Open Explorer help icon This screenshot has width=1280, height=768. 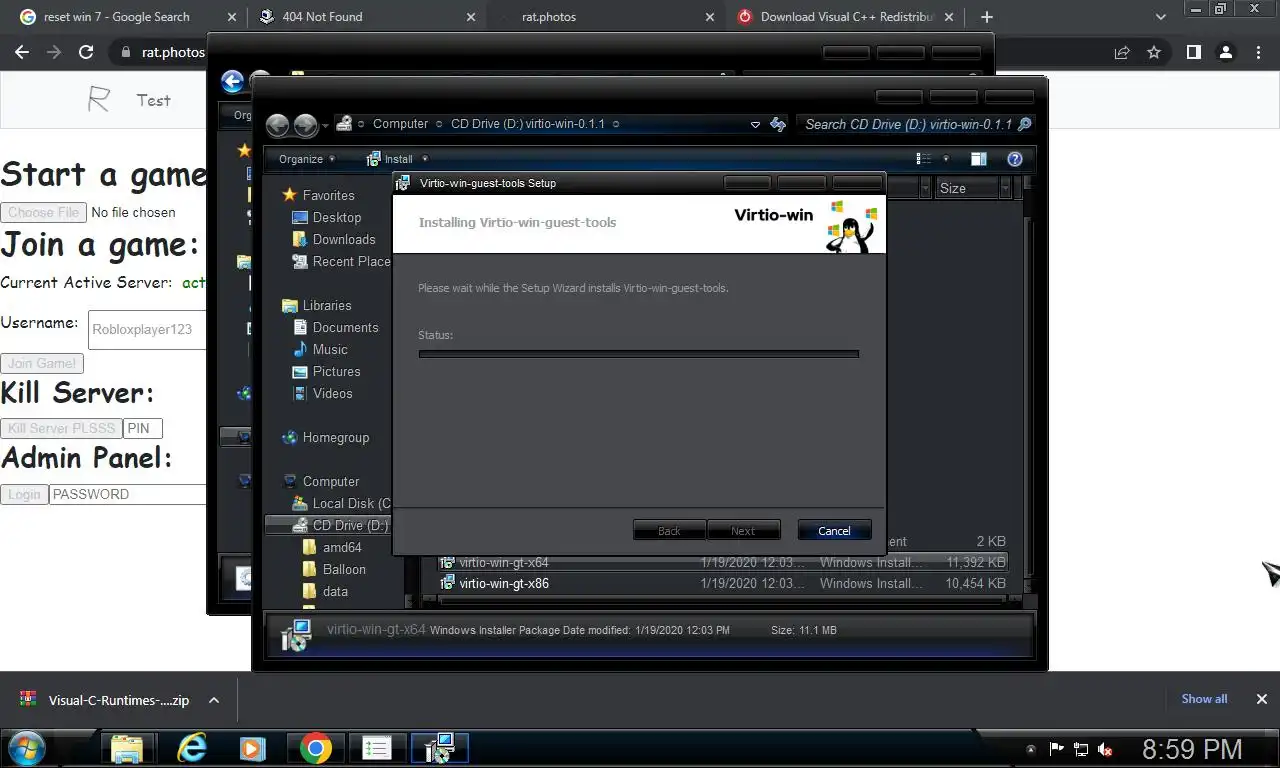tap(1015, 159)
